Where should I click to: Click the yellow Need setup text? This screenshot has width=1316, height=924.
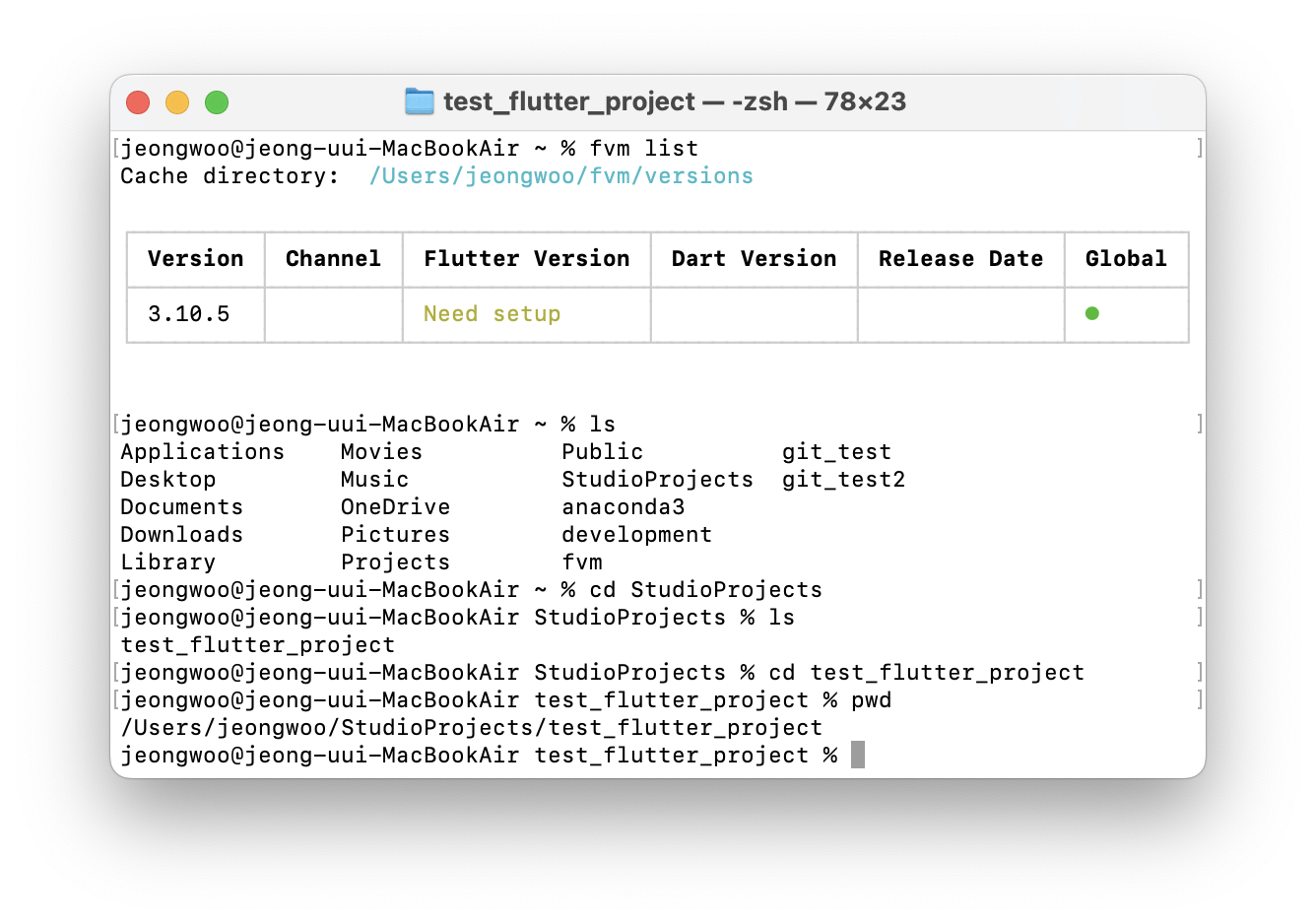(492, 314)
